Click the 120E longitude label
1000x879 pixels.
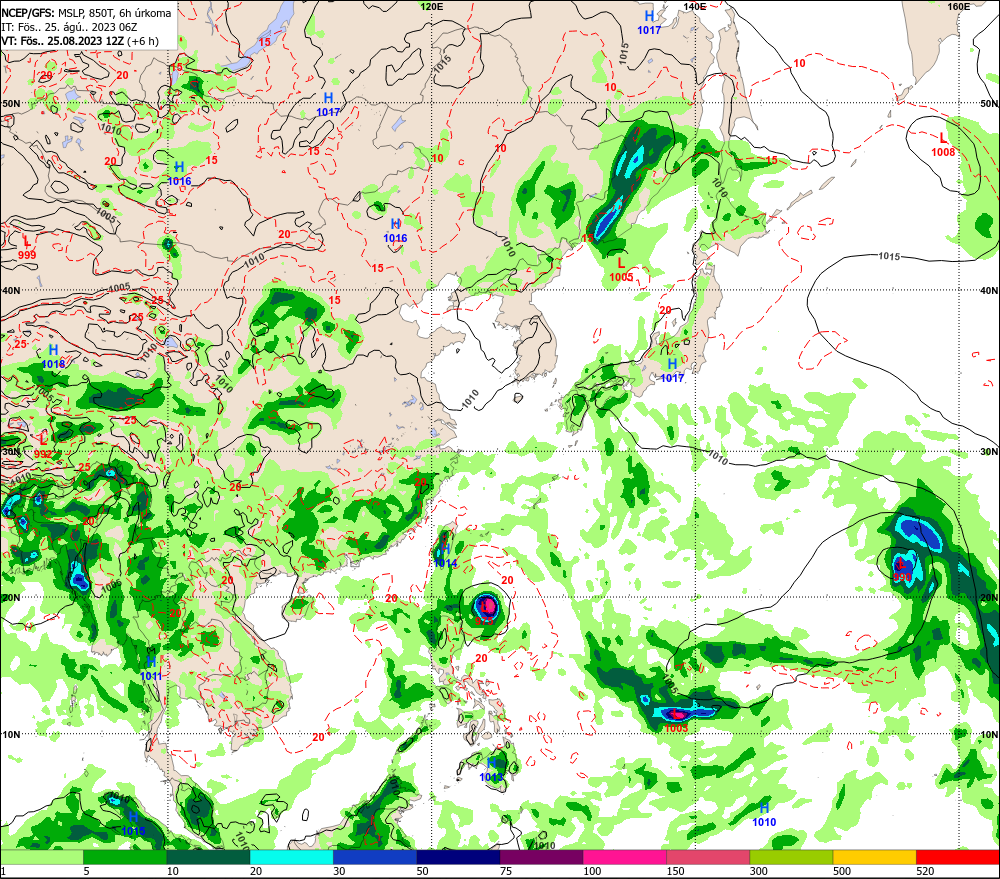coord(432,6)
